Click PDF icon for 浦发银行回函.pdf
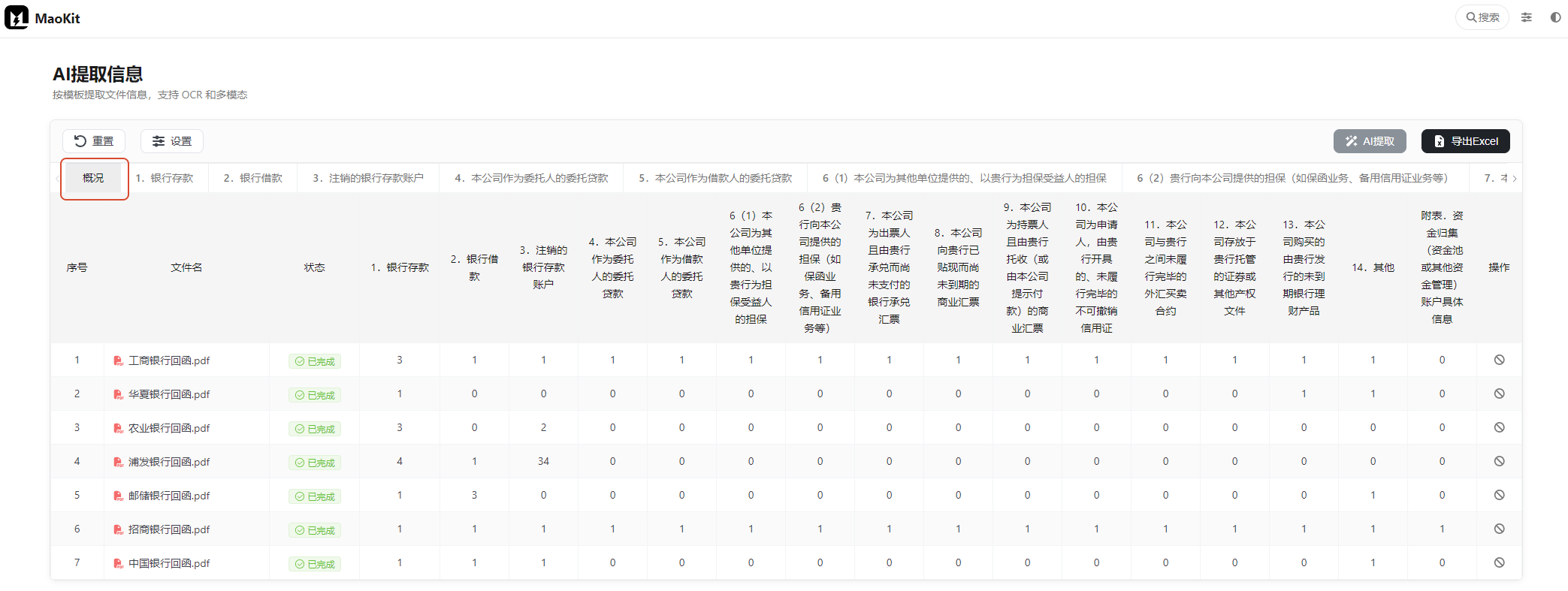Screen dimensions: 1568x591 click(118, 463)
